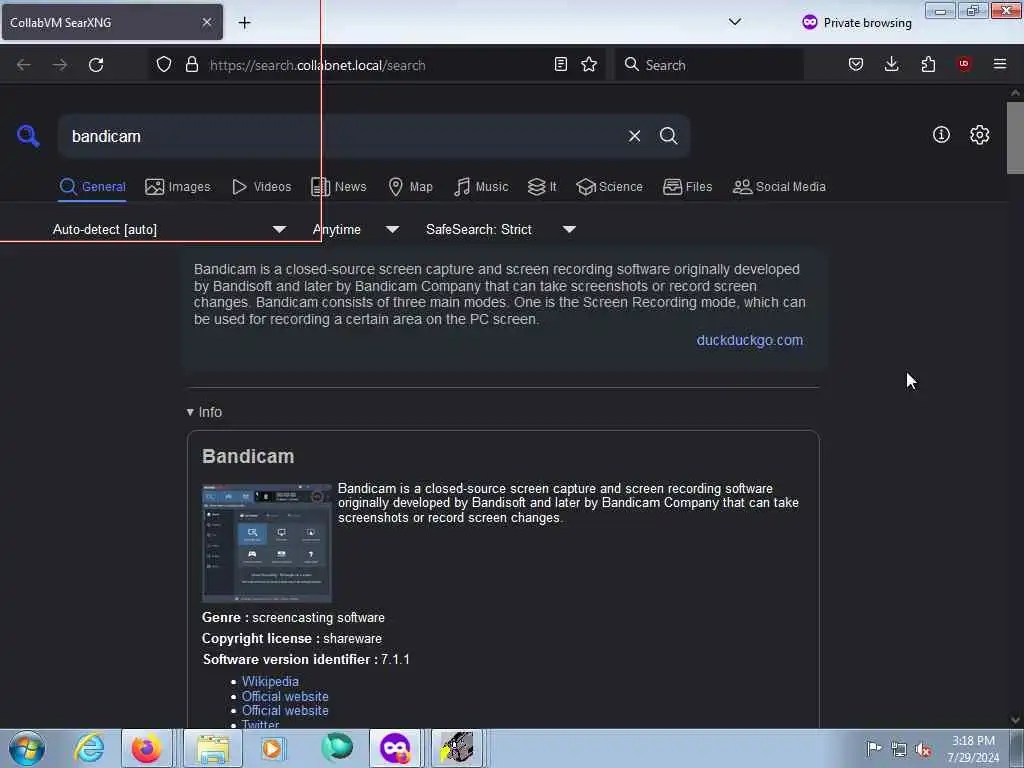
Task: Click the SearXNG magnifier logo
Action: tap(28, 136)
